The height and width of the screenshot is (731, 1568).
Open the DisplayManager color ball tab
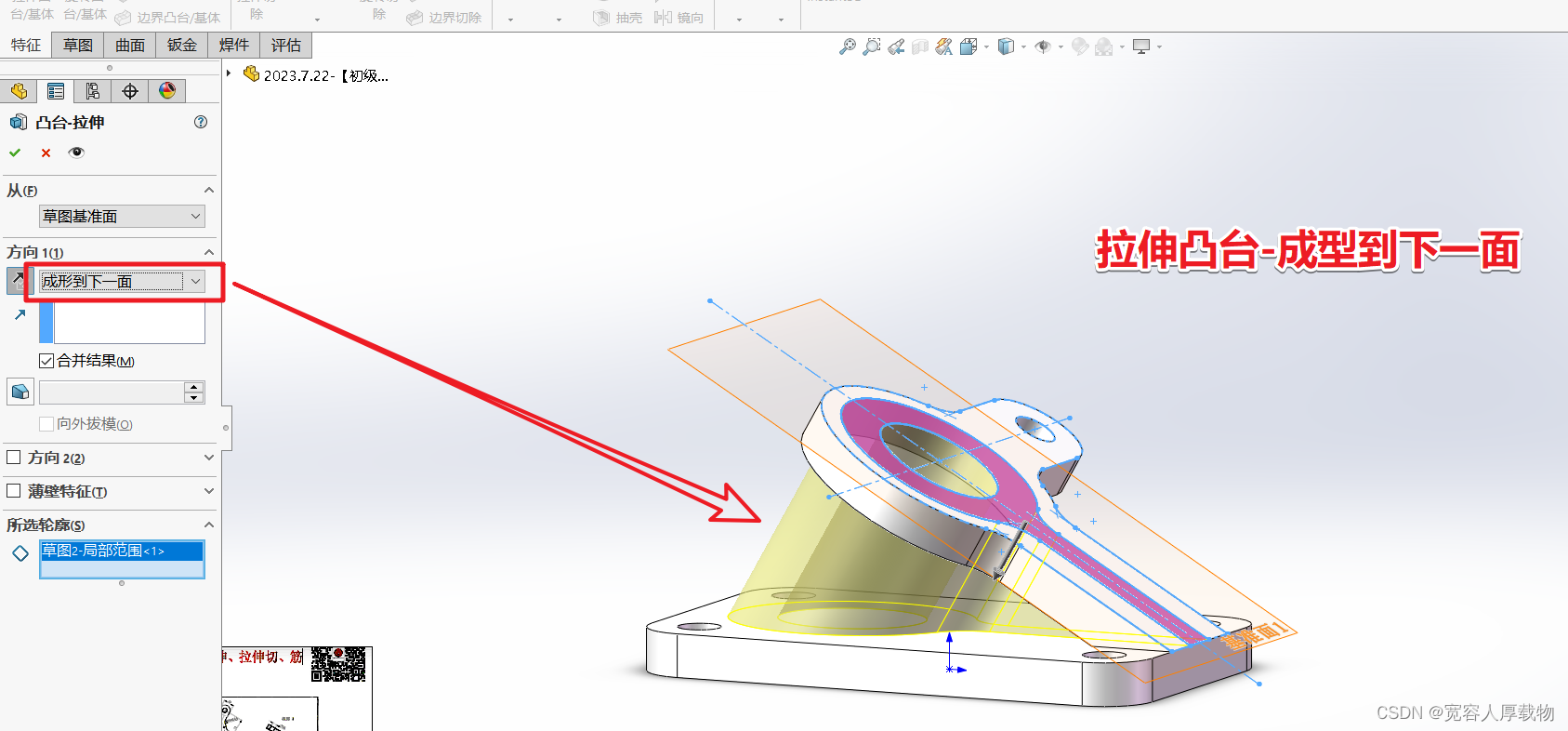coord(167,91)
